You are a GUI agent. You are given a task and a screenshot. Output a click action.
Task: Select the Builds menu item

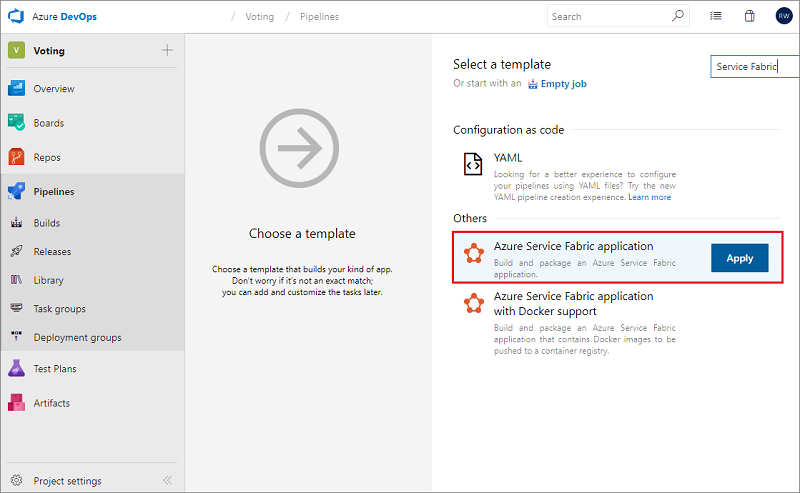point(46,223)
